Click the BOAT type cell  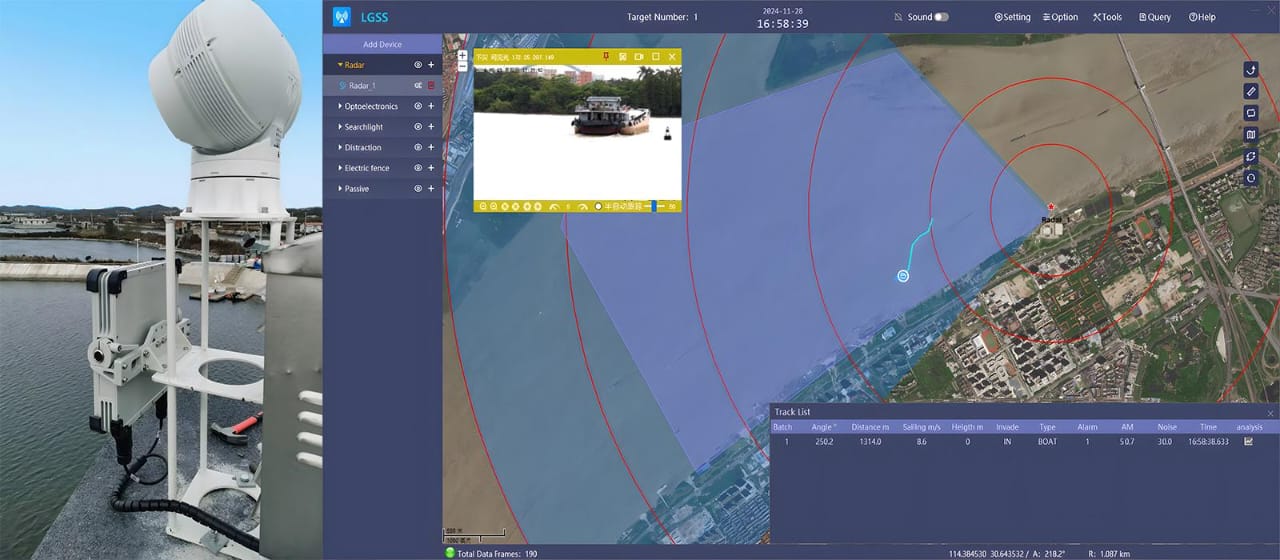pyautogui.click(x=1047, y=441)
